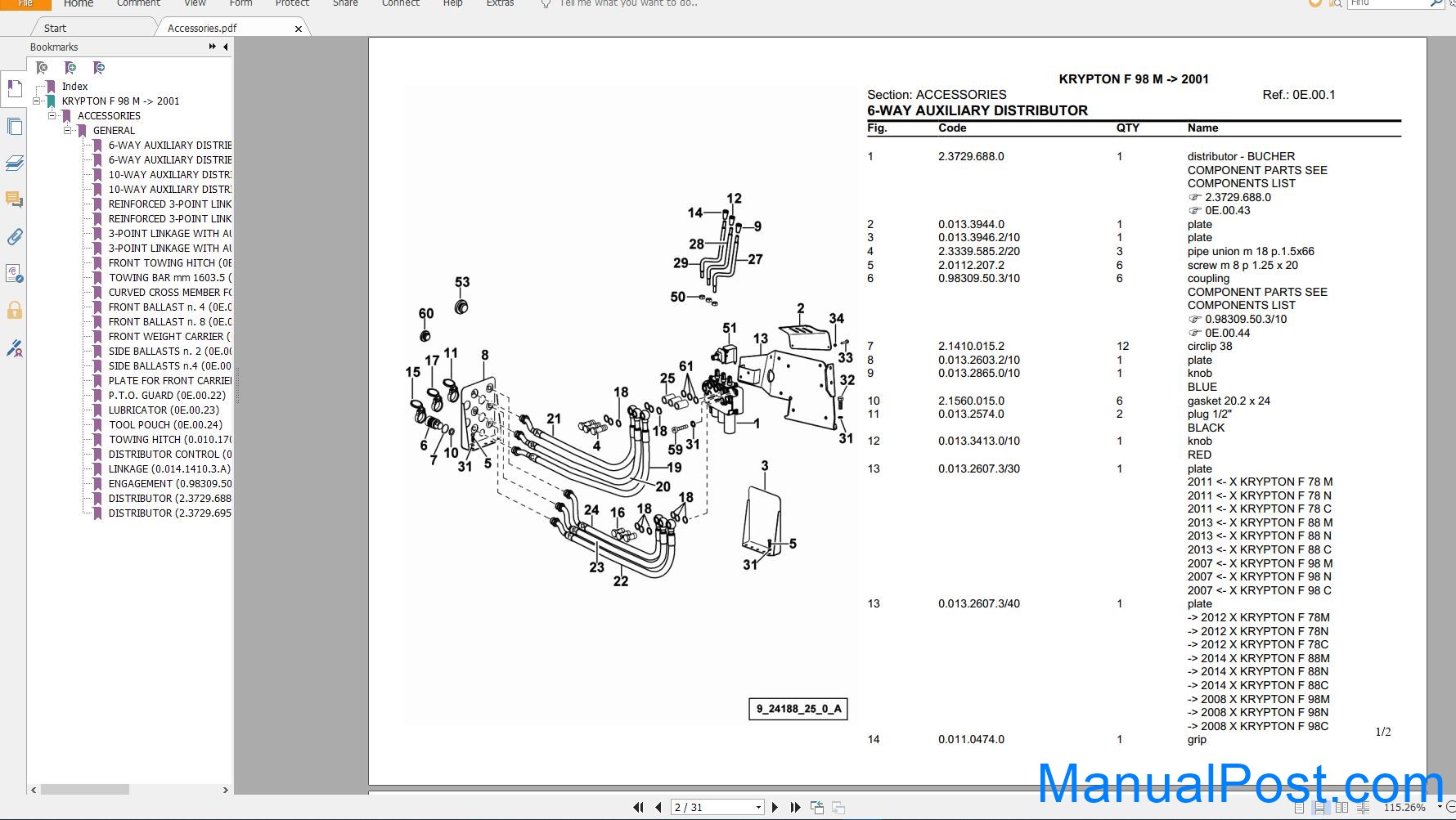Open the Home ribbon tab

(x=79, y=3)
